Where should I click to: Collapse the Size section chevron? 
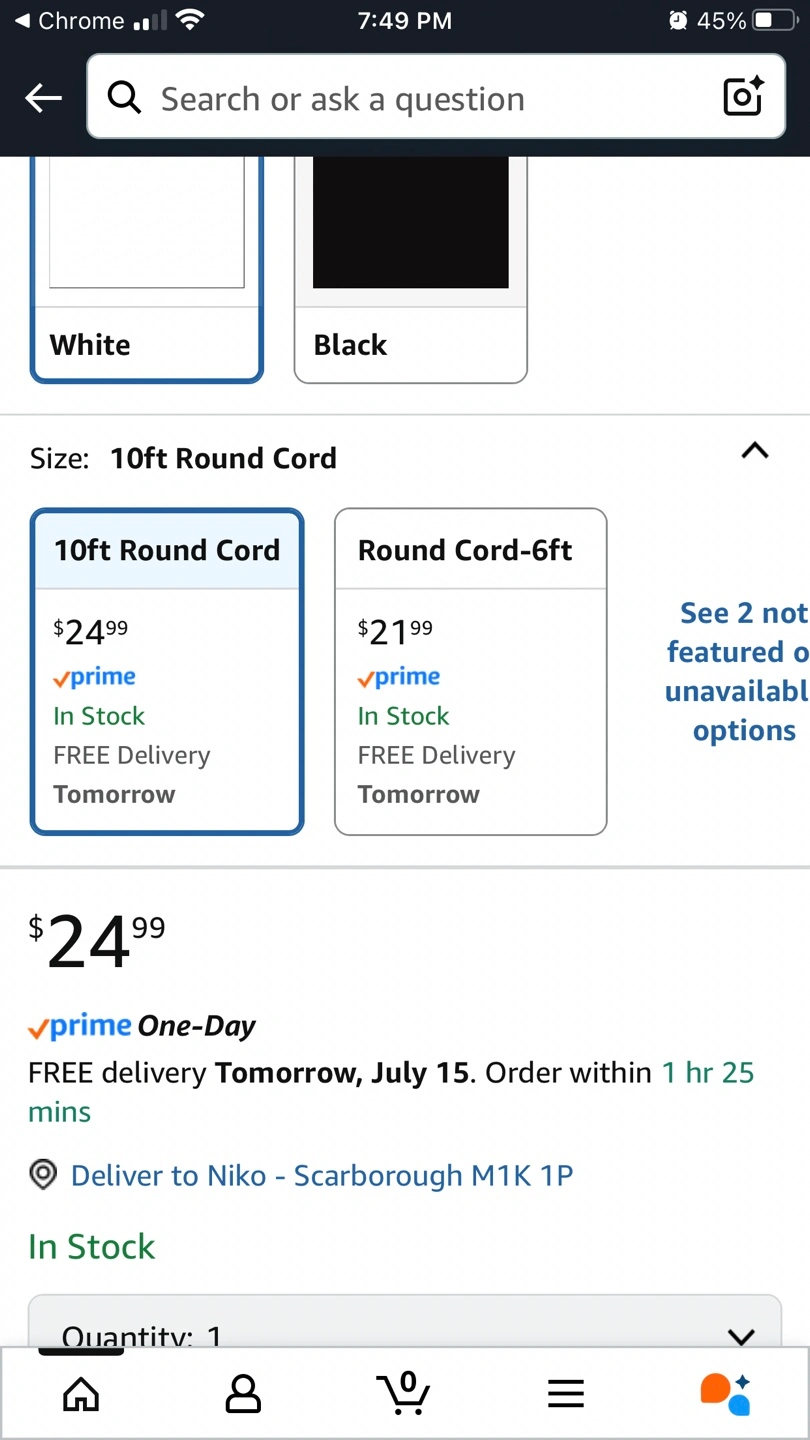click(x=755, y=451)
